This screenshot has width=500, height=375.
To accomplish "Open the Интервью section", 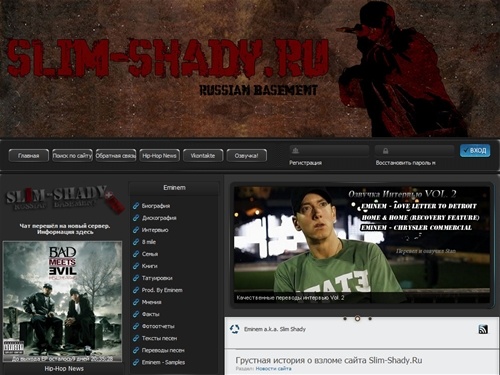I will 155,230.
